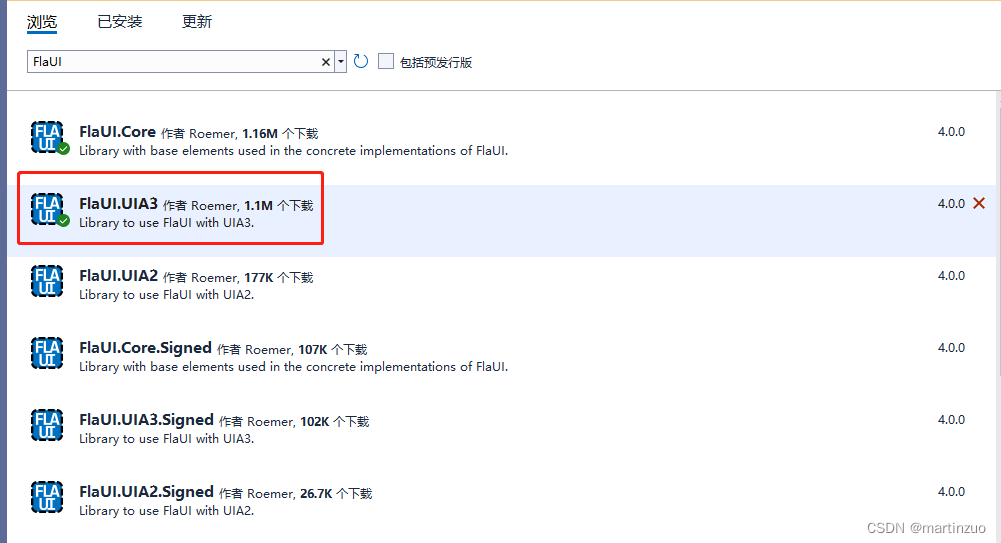Click the 177K 个下载 download count
1001x543 pixels.
(278, 278)
